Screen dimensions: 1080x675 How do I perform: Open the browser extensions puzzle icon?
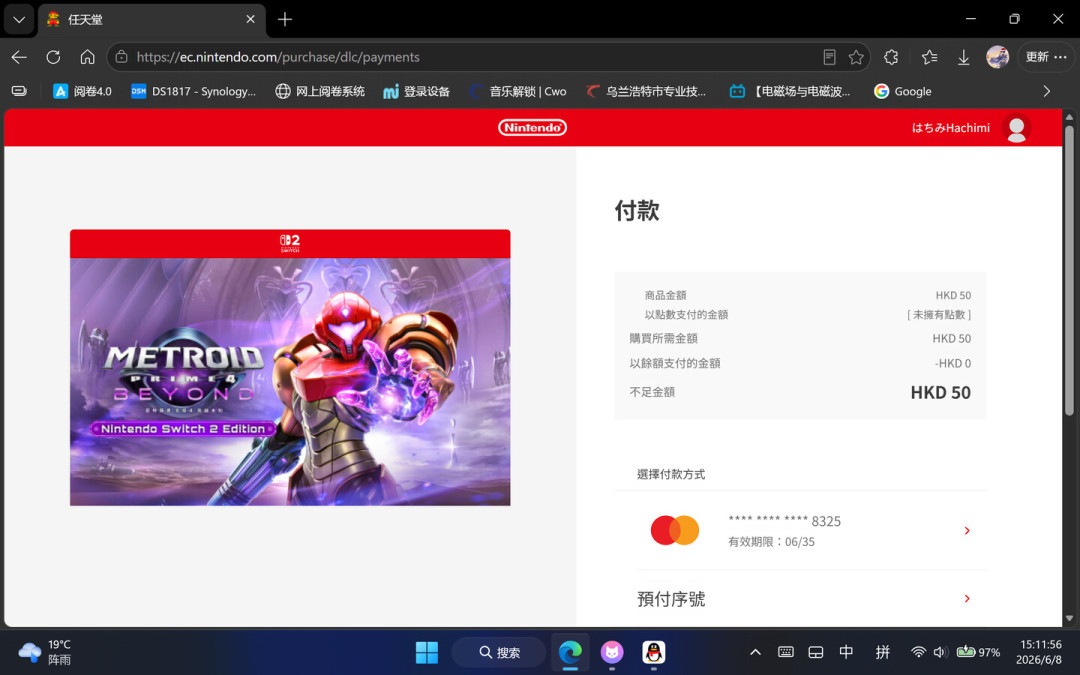pos(891,57)
